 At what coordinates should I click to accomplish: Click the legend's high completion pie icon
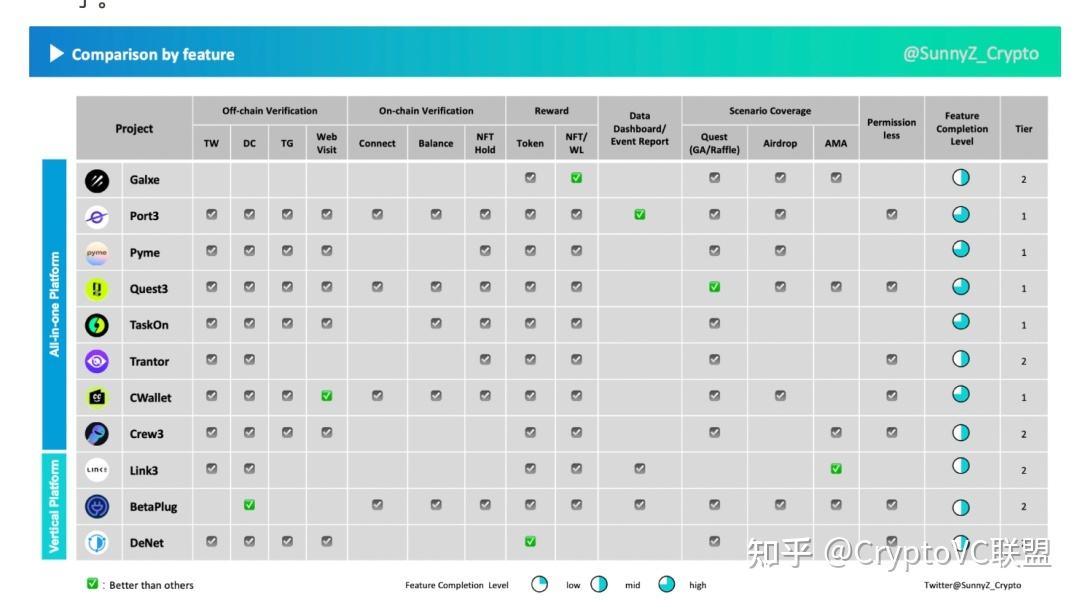pos(667,585)
